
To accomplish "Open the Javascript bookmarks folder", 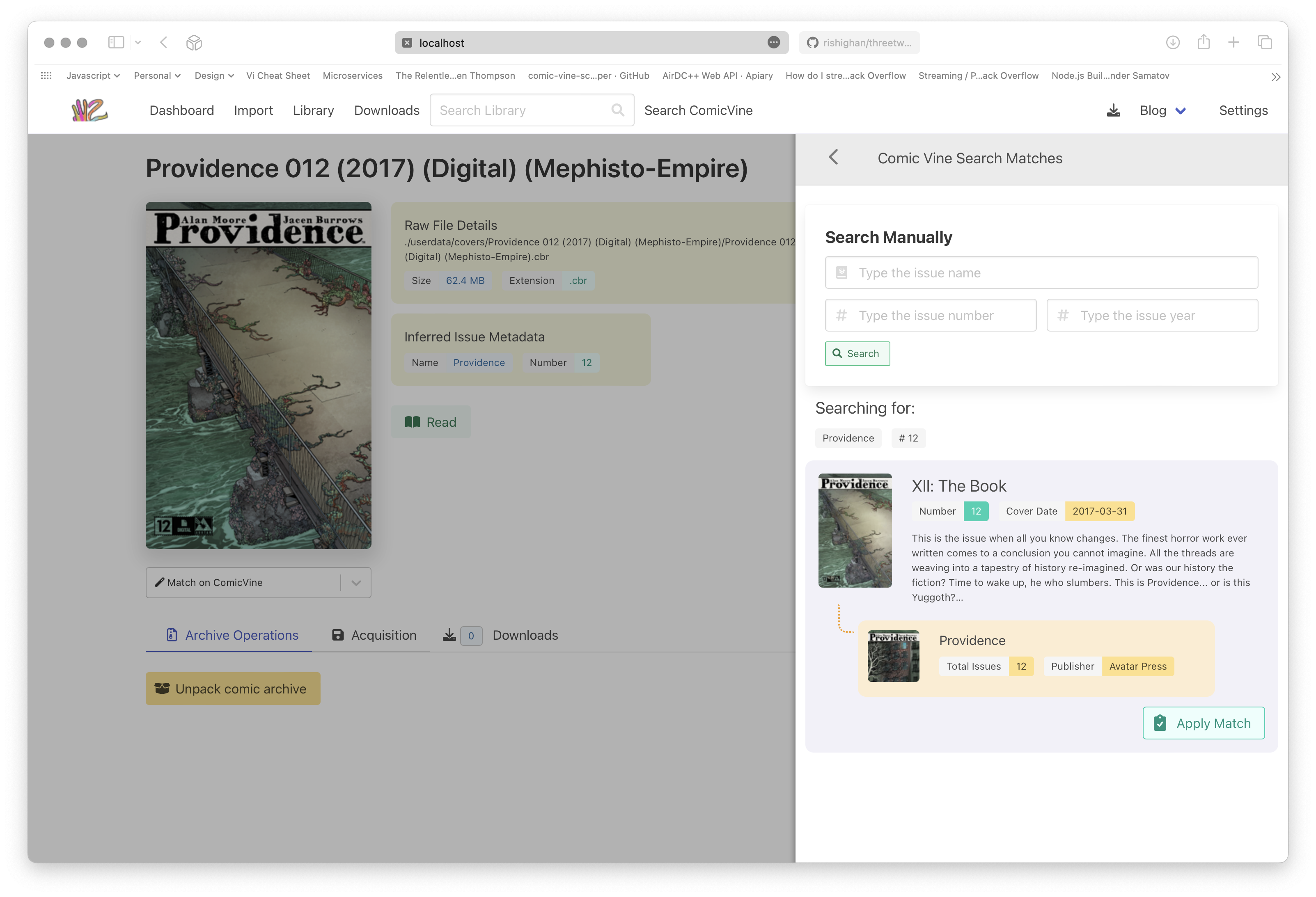I will coord(93,76).
